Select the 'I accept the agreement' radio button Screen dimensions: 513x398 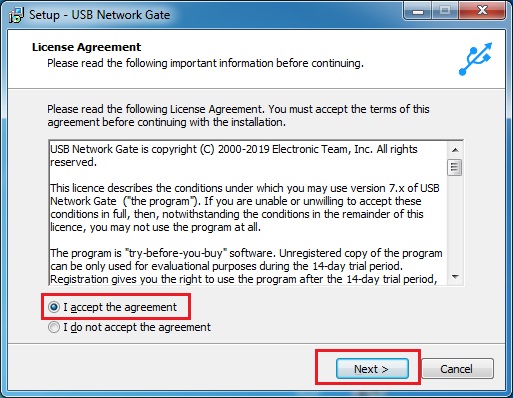pyautogui.click(x=54, y=307)
